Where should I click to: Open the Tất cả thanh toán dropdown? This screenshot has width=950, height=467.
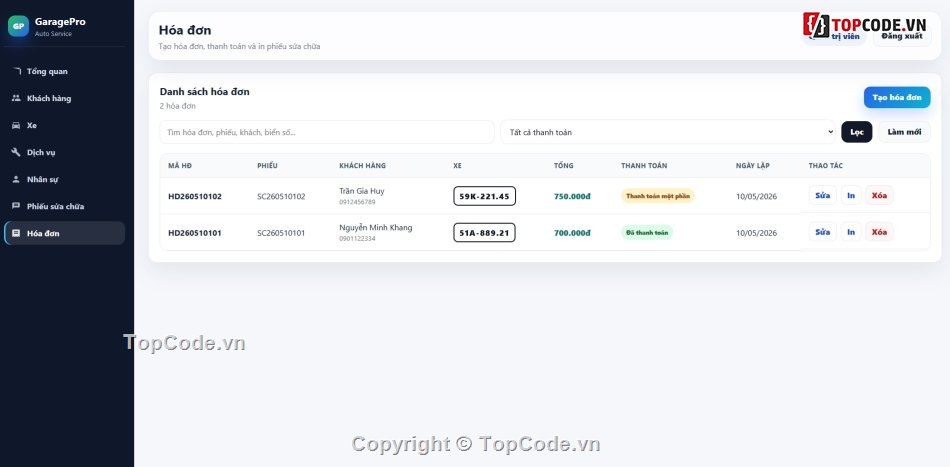tap(668, 132)
